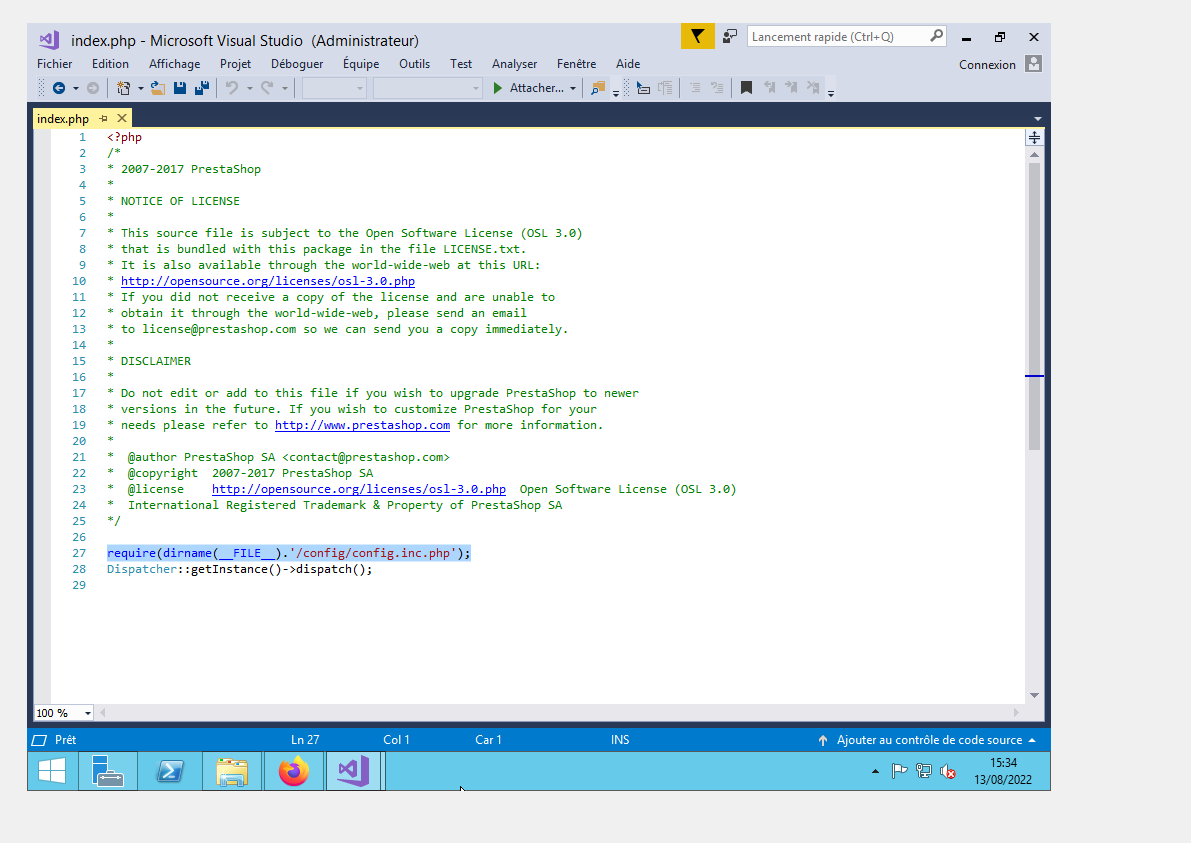Click the New Project toolbar icon
Viewport: 1191px width, 843px height.
point(123,88)
